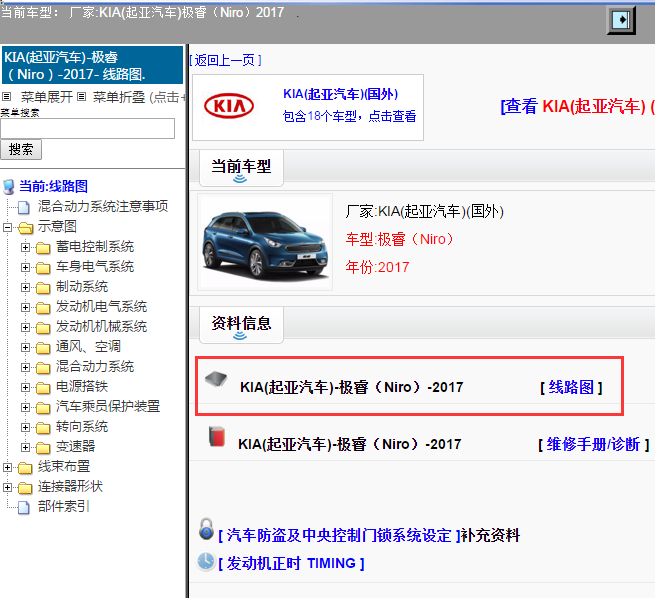Click the computer icon beside 当前:线路图
This screenshot has width=655, height=598.
point(9,187)
